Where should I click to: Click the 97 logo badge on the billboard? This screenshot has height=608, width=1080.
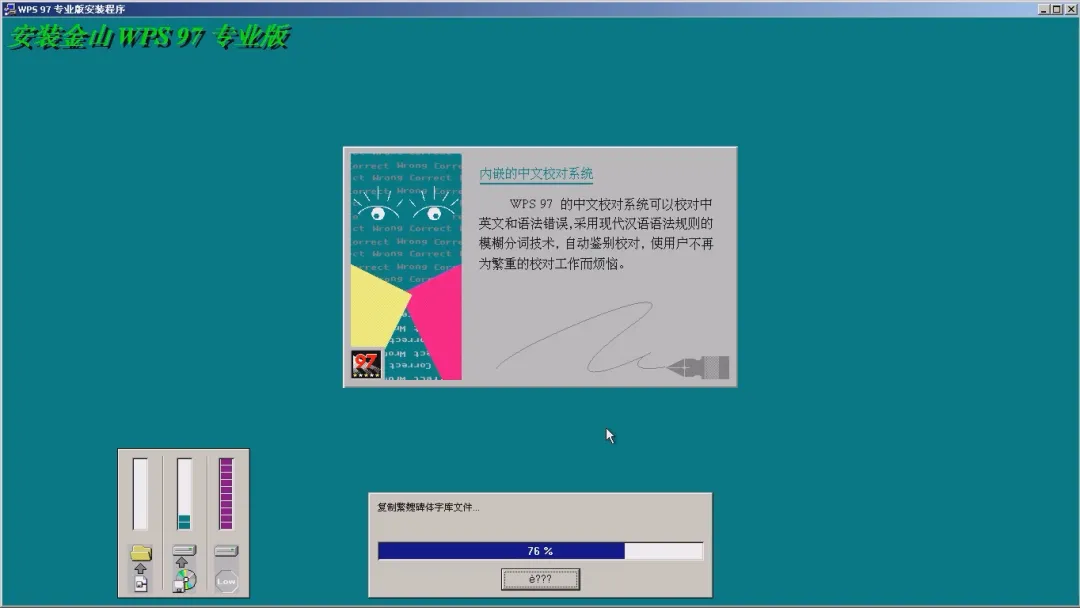pyautogui.click(x=366, y=364)
